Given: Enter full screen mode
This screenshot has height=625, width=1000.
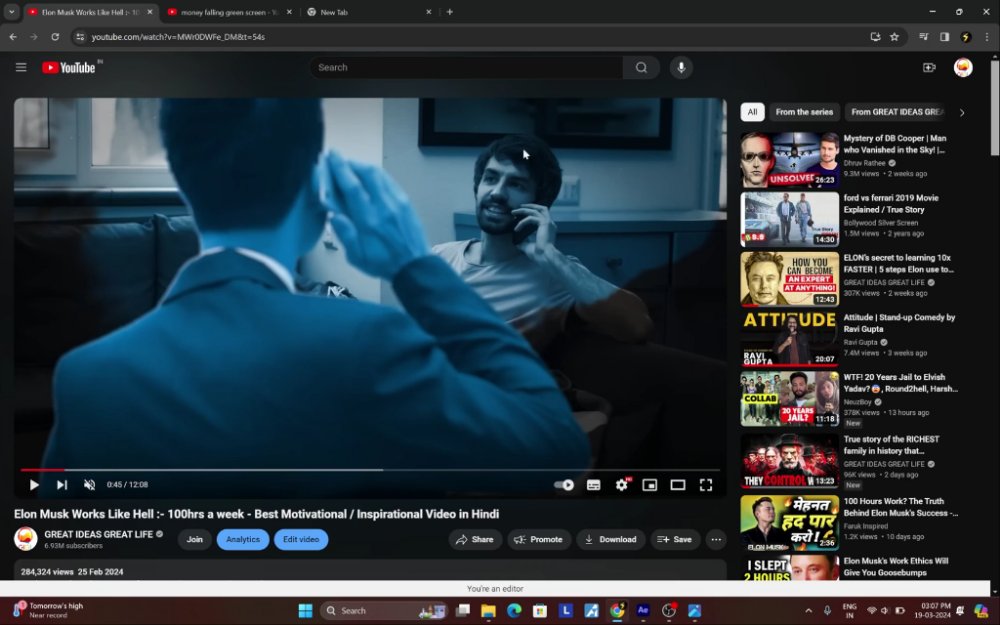Looking at the screenshot, I should coord(706,485).
